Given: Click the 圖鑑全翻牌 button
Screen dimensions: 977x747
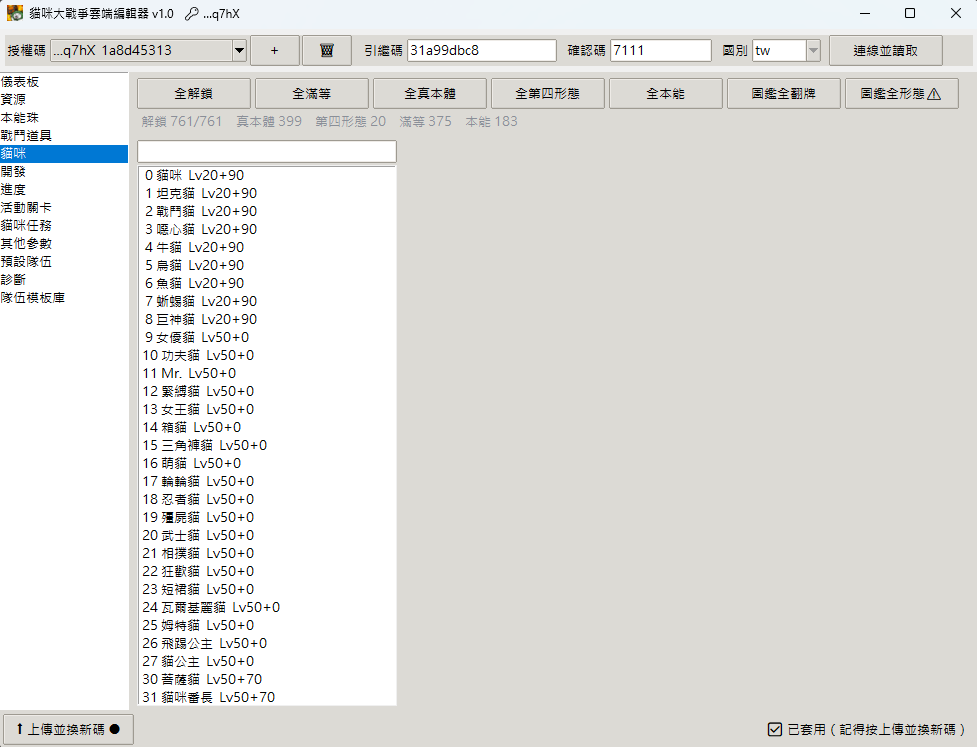Looking at the screenshot, I should (x=783, y=93).
